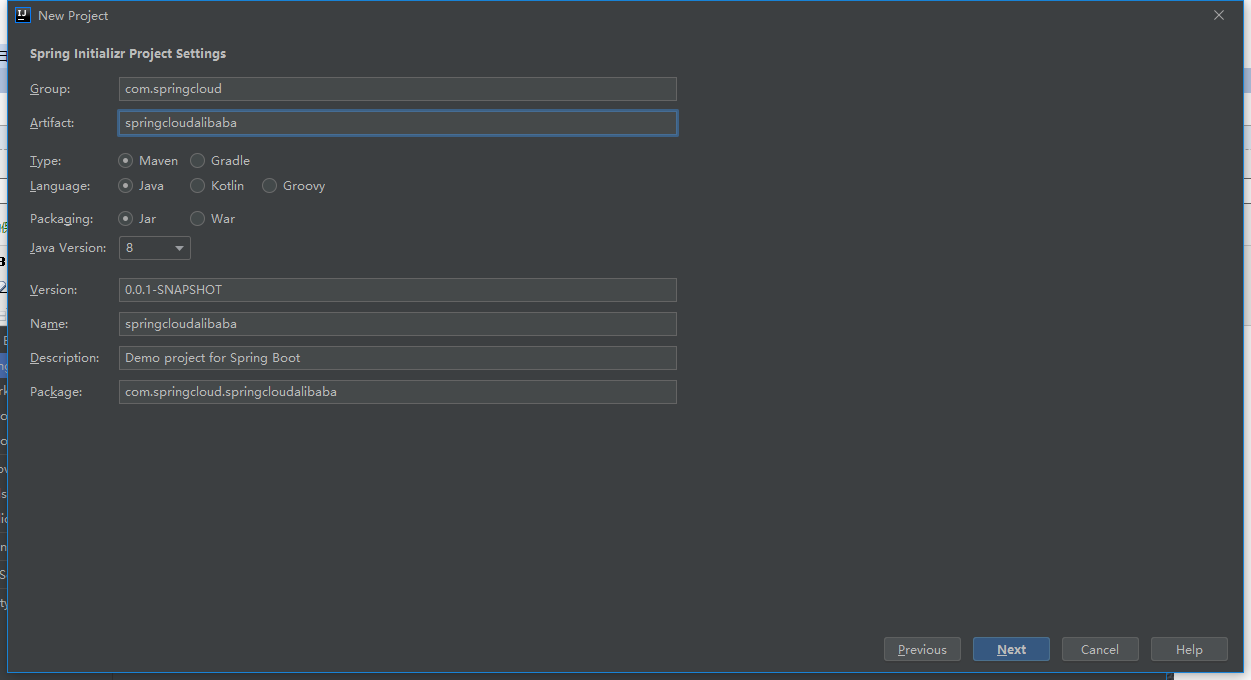This screenshot has width=1251, height=680.
Task: Close the New Project dialog
Action: pos(1218,15)
